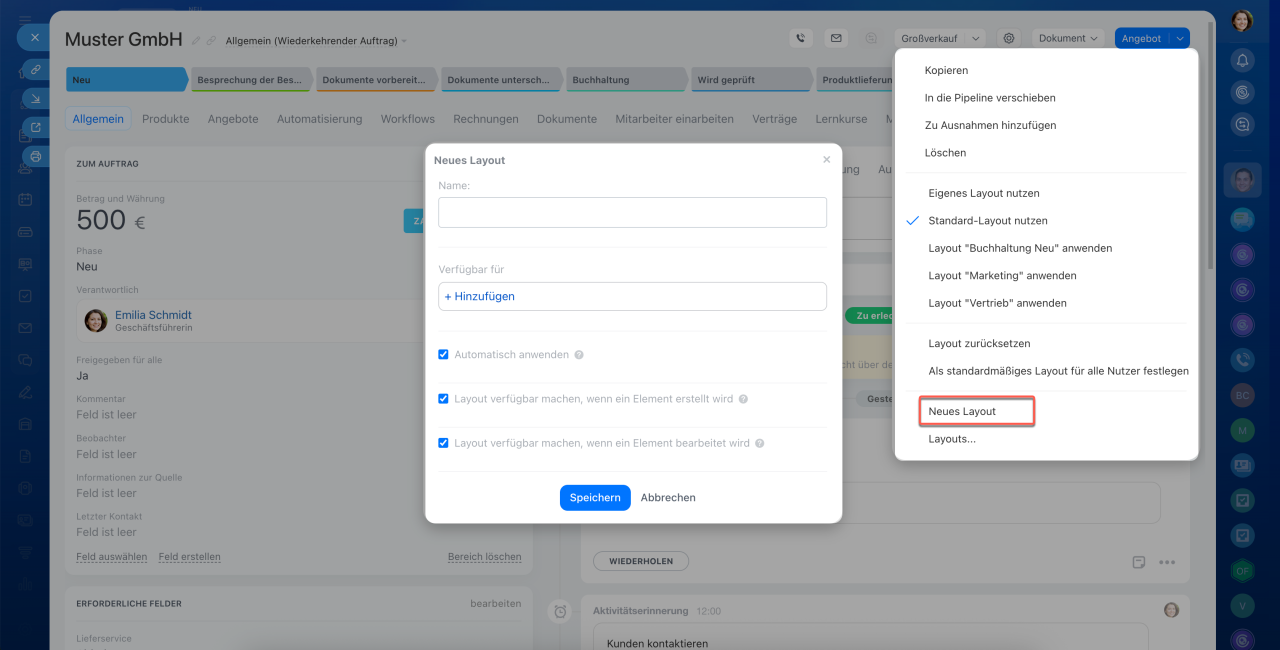This screenshot has width=1280, height=650.
Task: Select Zu Ausnahmen hinzufügen
Action: click(991, 126)
